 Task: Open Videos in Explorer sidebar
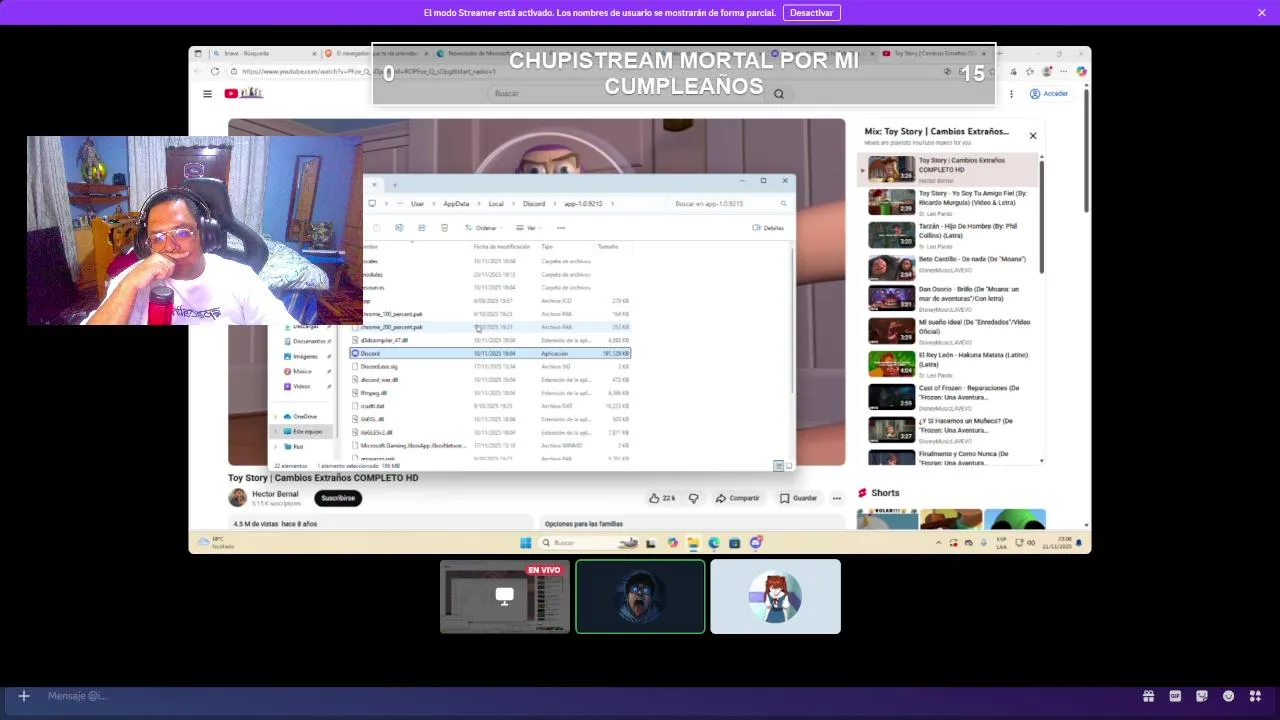point(301,386)
